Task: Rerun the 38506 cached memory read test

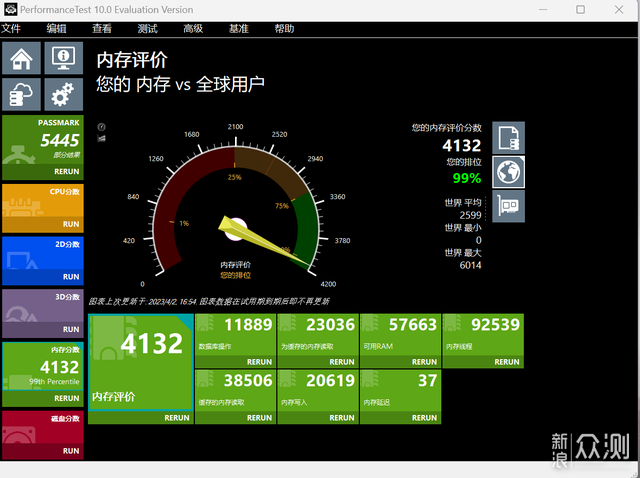Action: (259, 418)
